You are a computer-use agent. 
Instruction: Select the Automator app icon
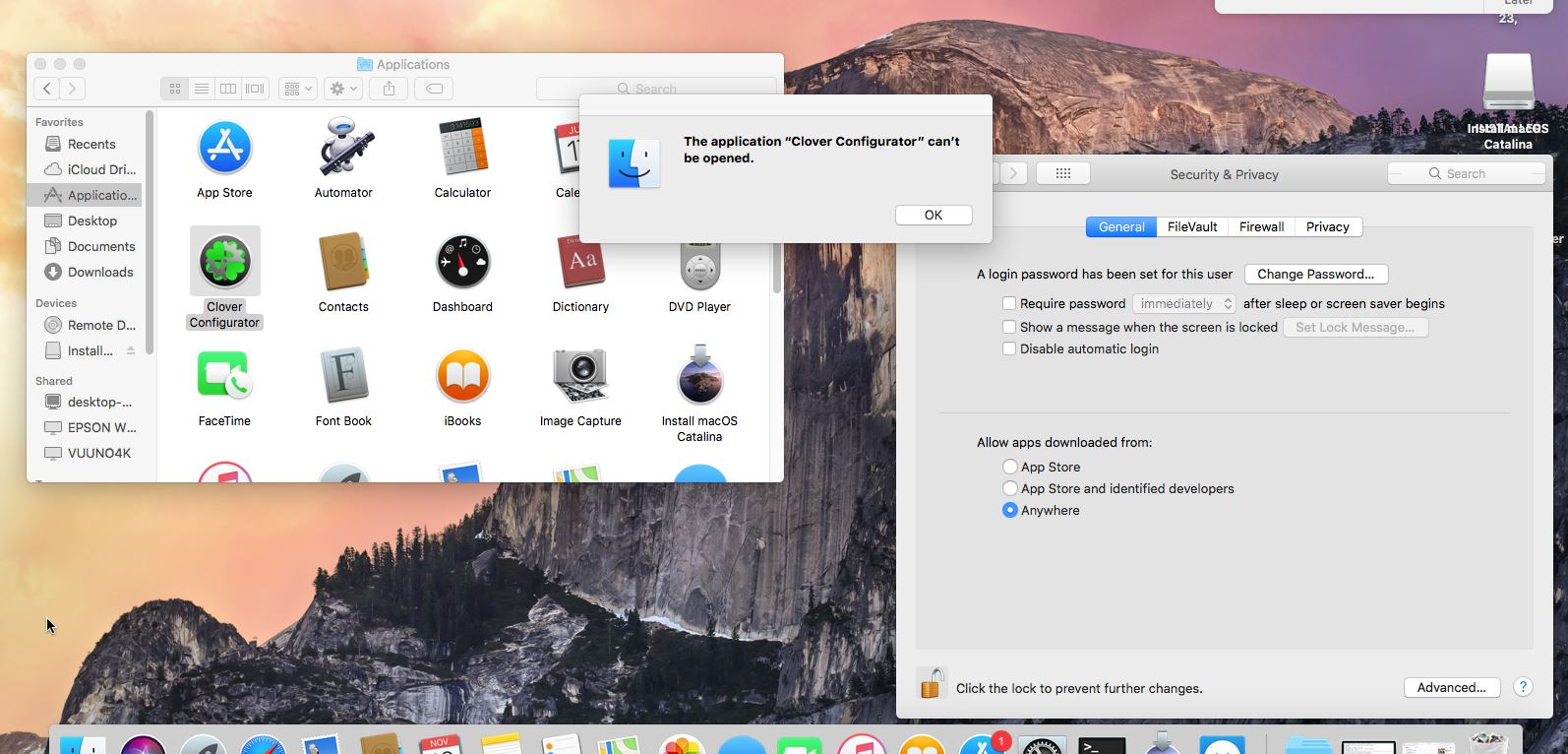343,148
